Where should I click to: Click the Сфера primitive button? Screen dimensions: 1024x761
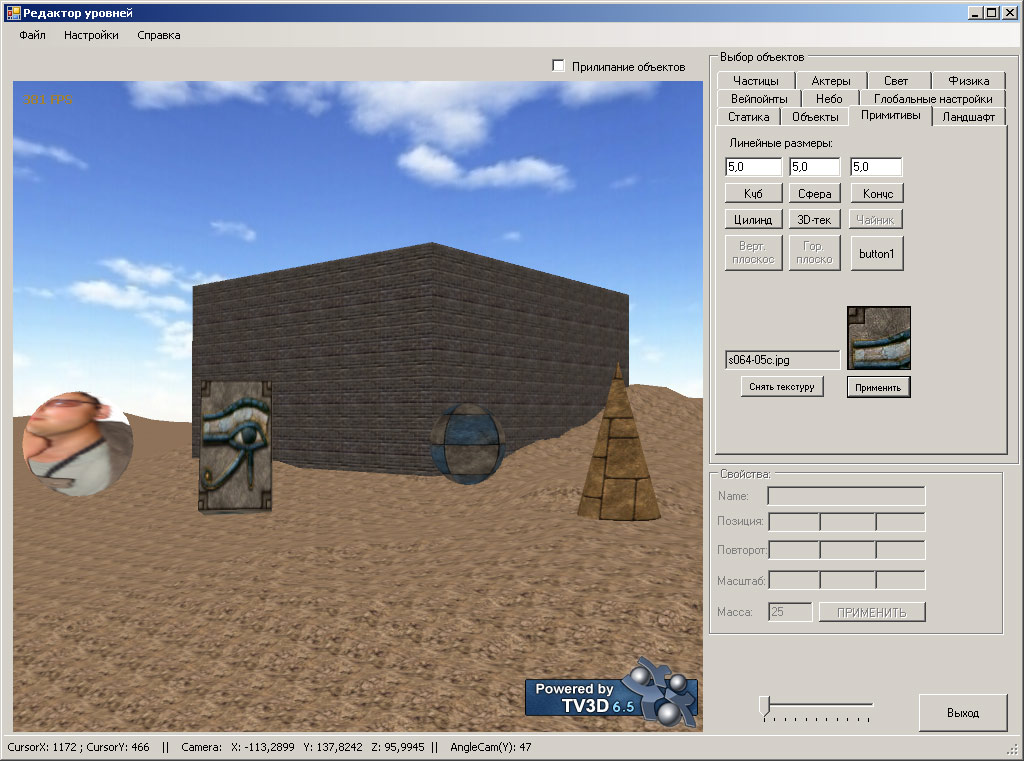click(x=814, y=193)
